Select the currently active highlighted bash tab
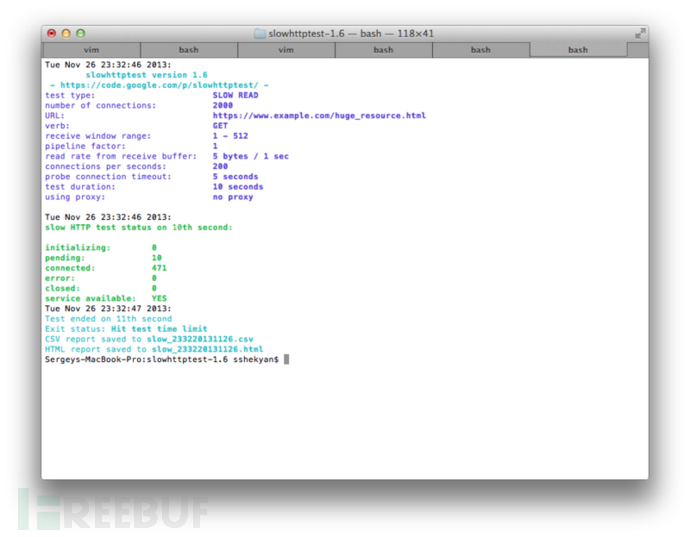 (x=578, y=50)
